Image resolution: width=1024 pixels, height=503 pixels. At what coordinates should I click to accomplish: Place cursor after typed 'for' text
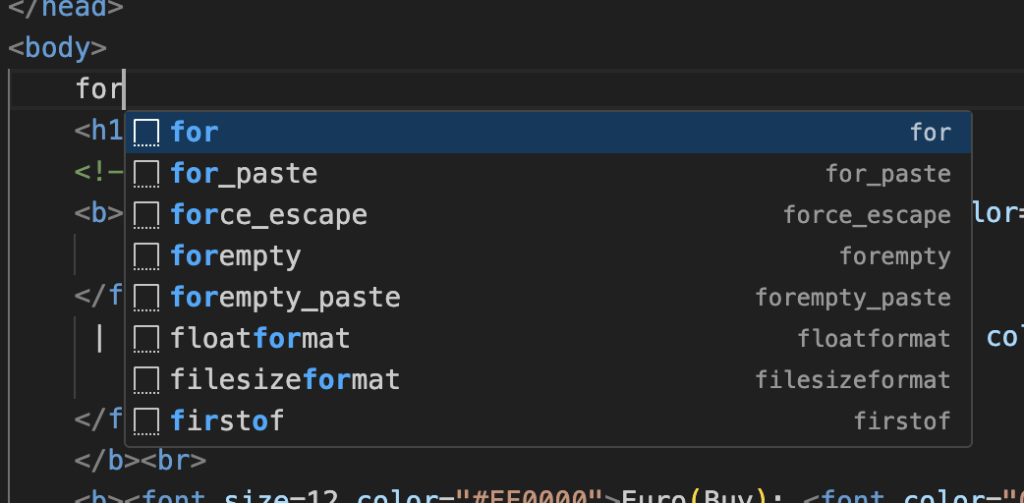coord(123,90)
